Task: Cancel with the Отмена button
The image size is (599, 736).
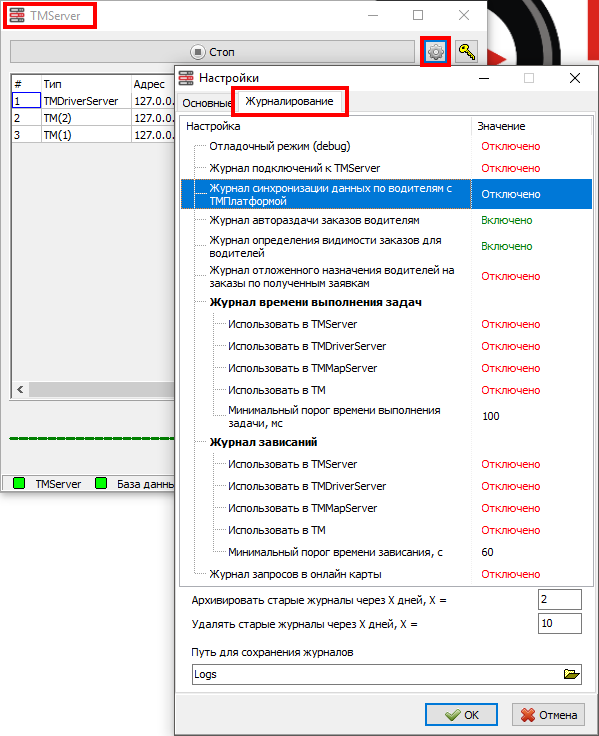Action: click(x=548, y=714)
